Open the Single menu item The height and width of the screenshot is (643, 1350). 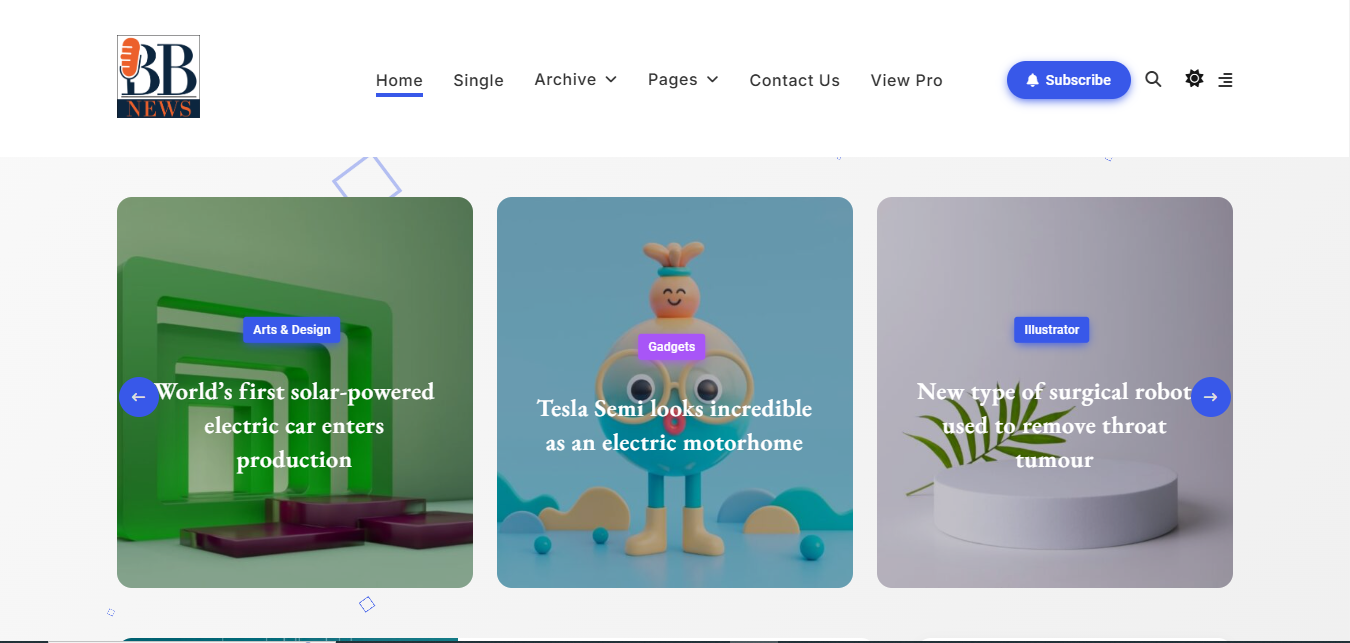[478, 81]
